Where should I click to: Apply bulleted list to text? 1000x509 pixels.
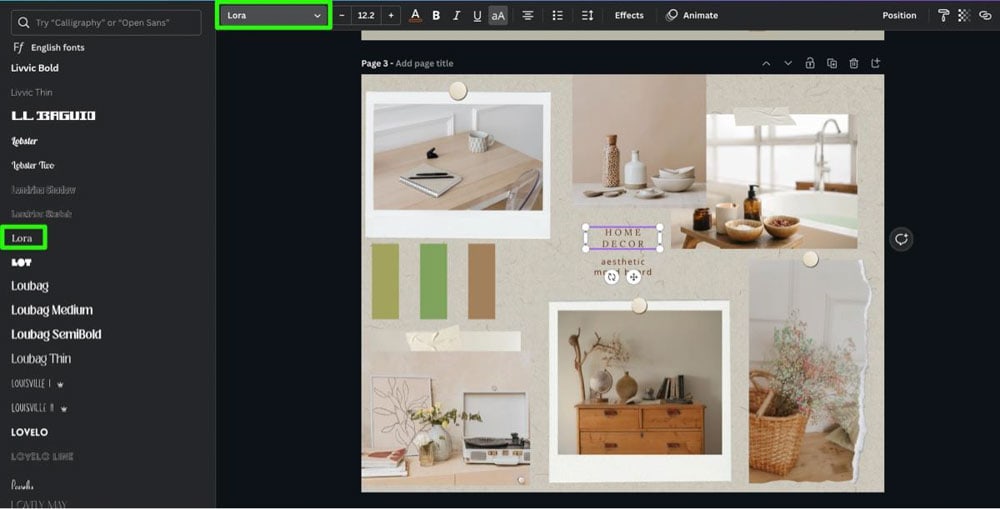[x=557, y=15]
